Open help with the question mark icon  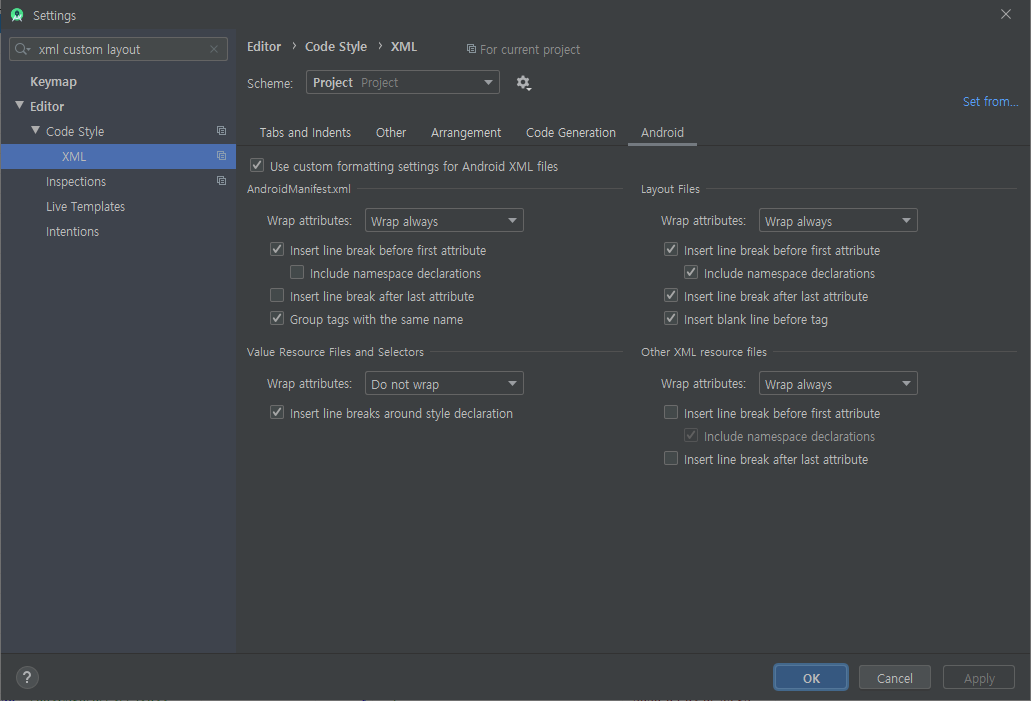point(27,677)
